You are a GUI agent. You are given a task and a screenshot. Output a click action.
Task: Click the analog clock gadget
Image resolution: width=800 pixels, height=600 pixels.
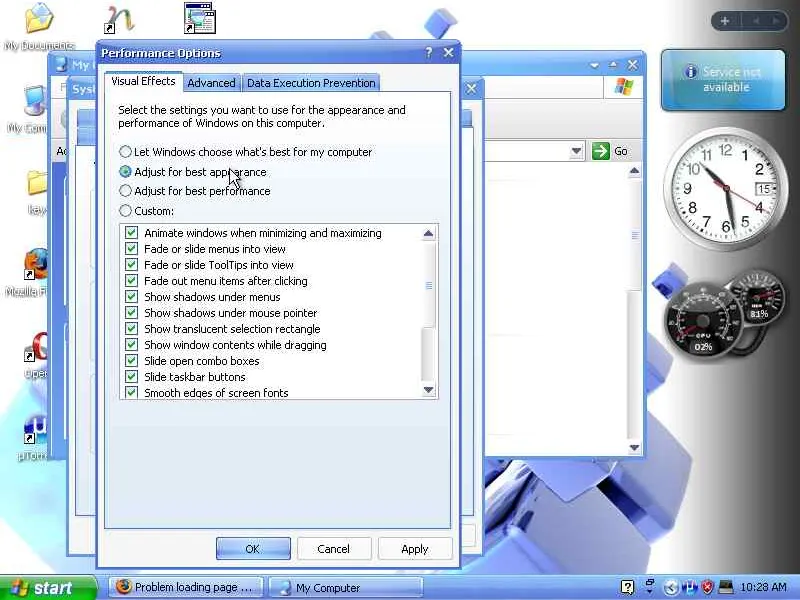(x=725, y=189)
